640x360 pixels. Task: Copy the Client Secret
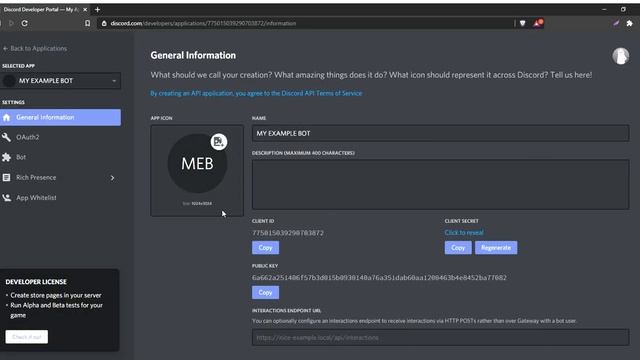(458, 248)
